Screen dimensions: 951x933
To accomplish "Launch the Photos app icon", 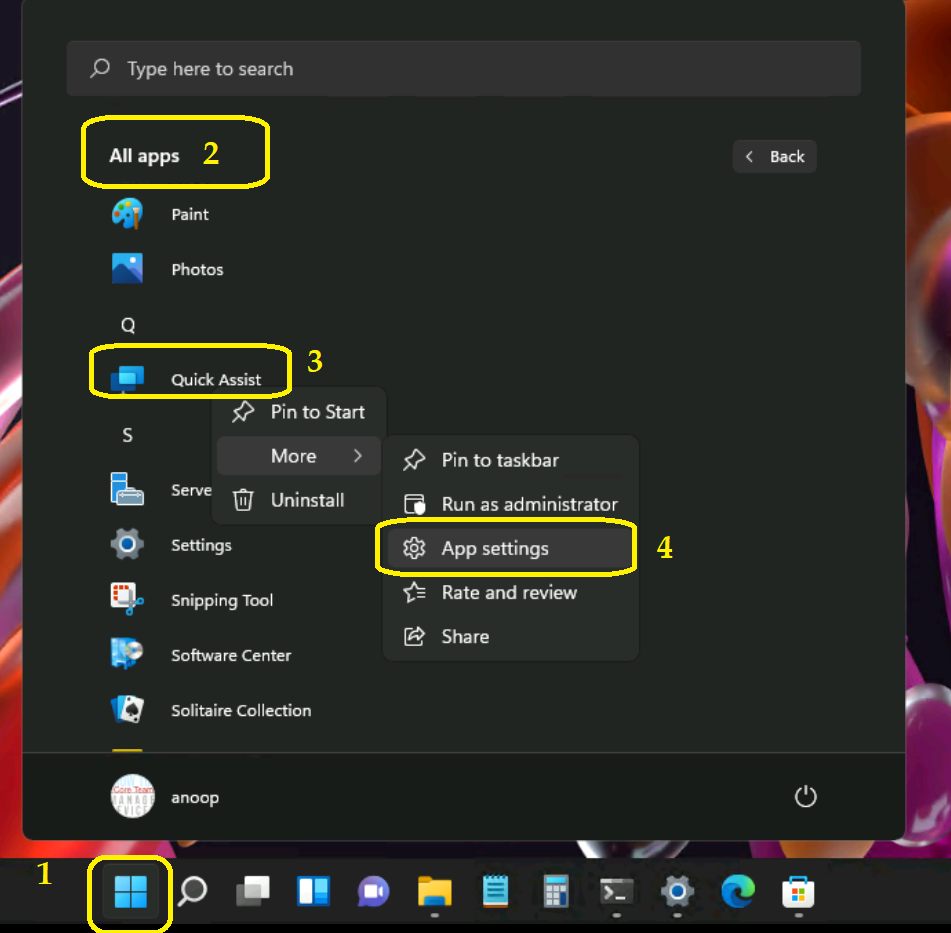I will pyautogui.click(x=127, y=268).
